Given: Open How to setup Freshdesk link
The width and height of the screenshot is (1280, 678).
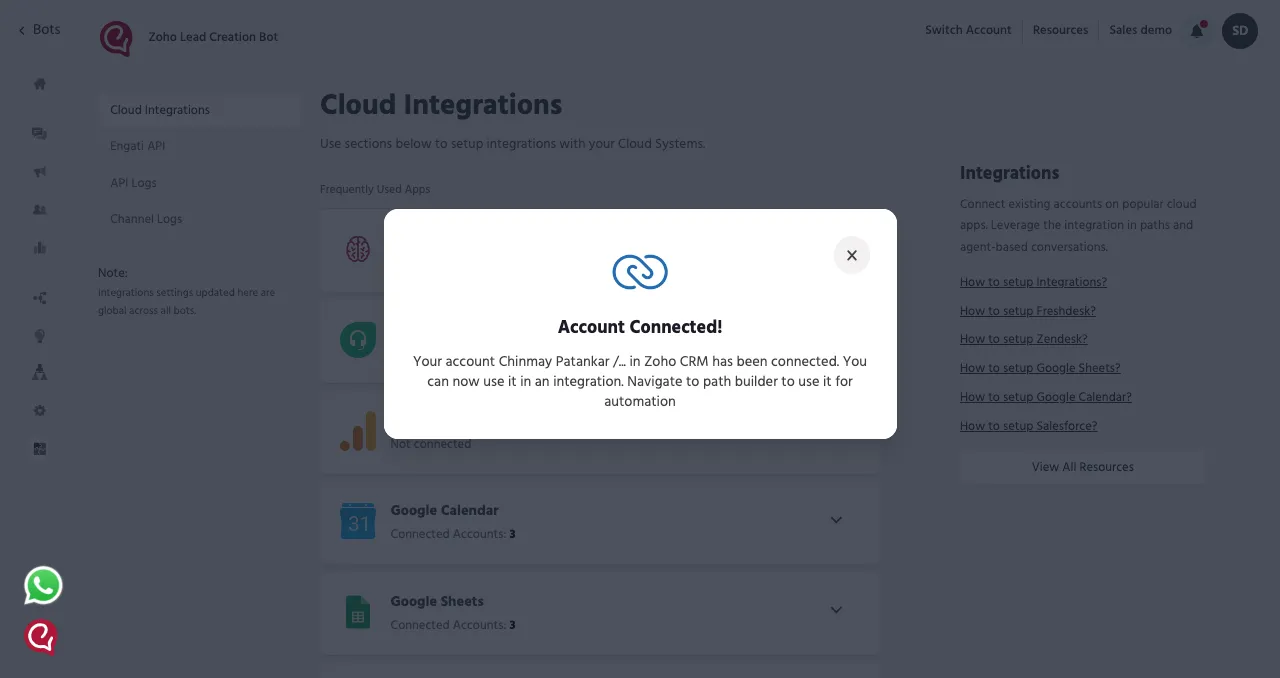Looking at the screenshot, I should pos(1028,311).
